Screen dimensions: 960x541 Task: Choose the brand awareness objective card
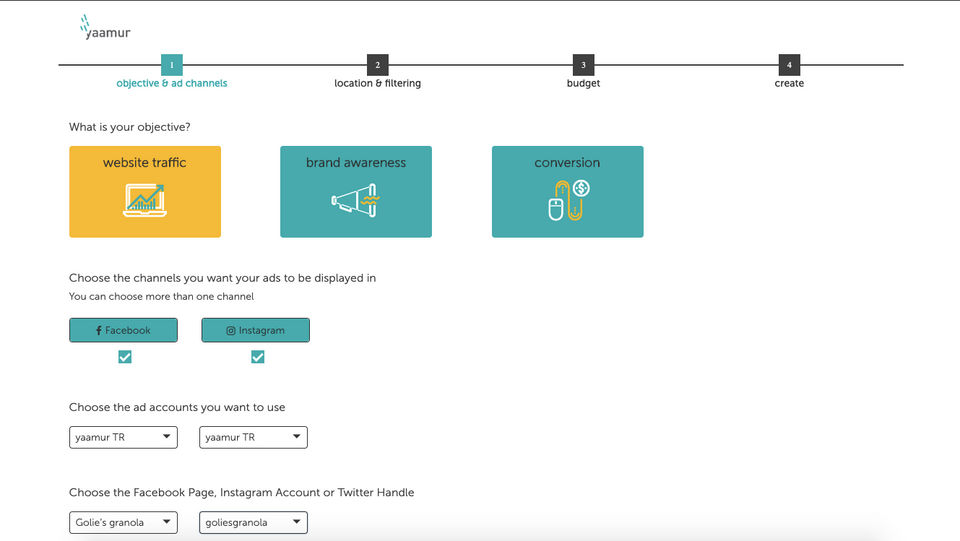[356, 192]
